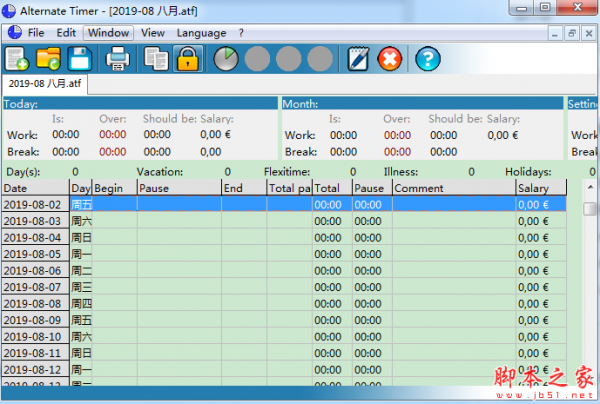The height and width of the screenshot is (404, 600).
Task: Click the Copy documents toolbar icon
Action: [156, 59]
